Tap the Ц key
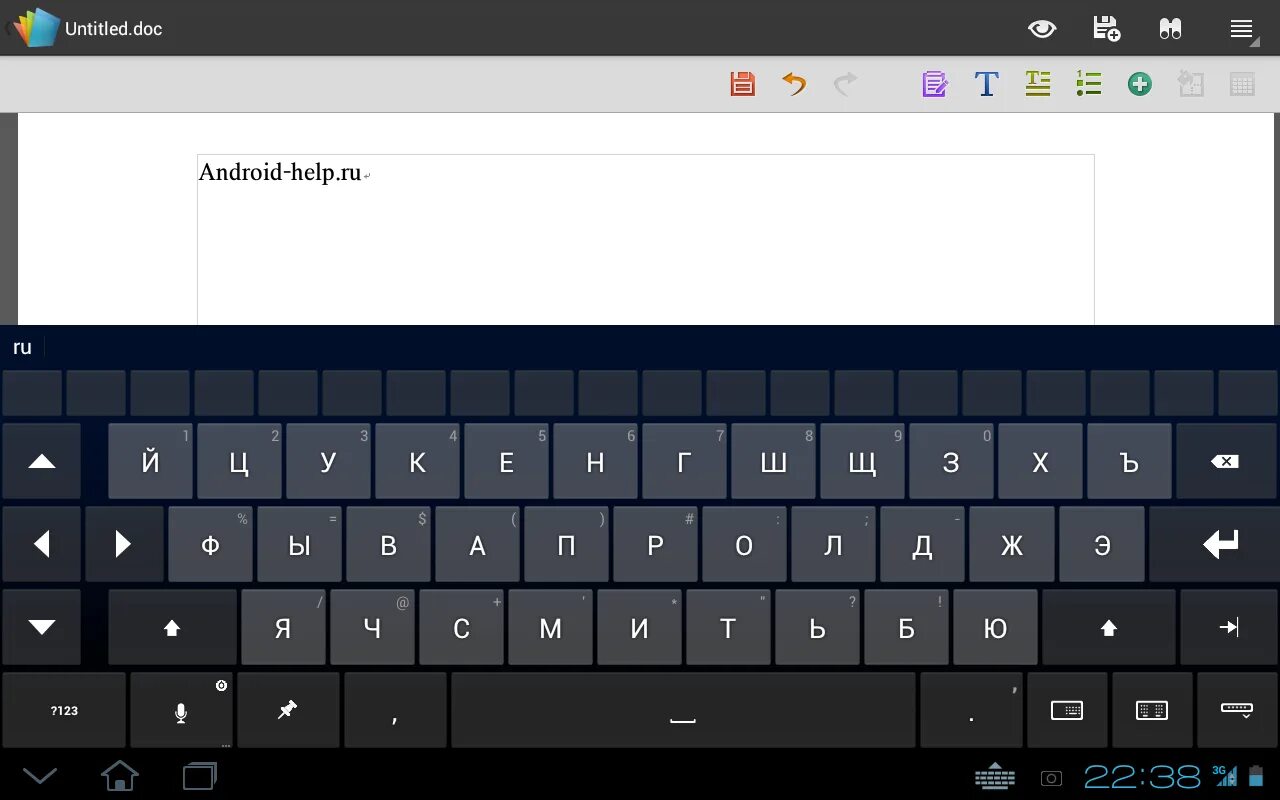Viewport: 1280px width, 800px height. click(239, 461)
